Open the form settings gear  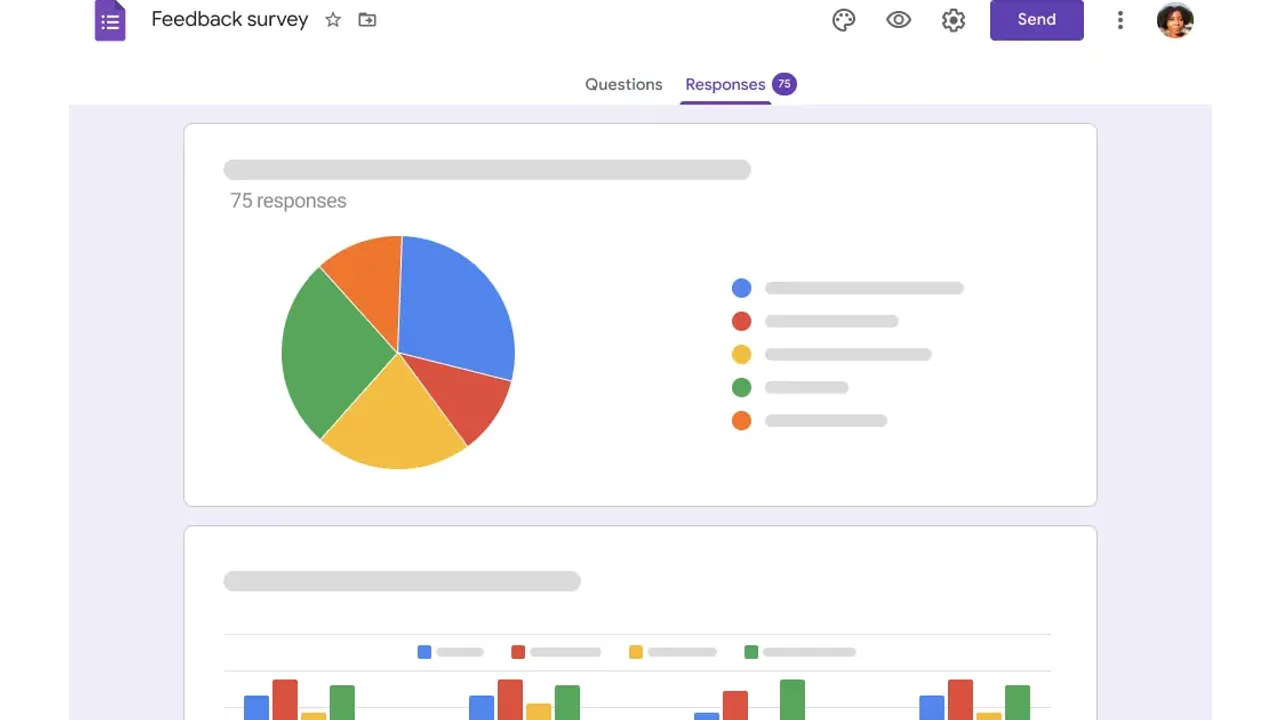click(953, 20)
